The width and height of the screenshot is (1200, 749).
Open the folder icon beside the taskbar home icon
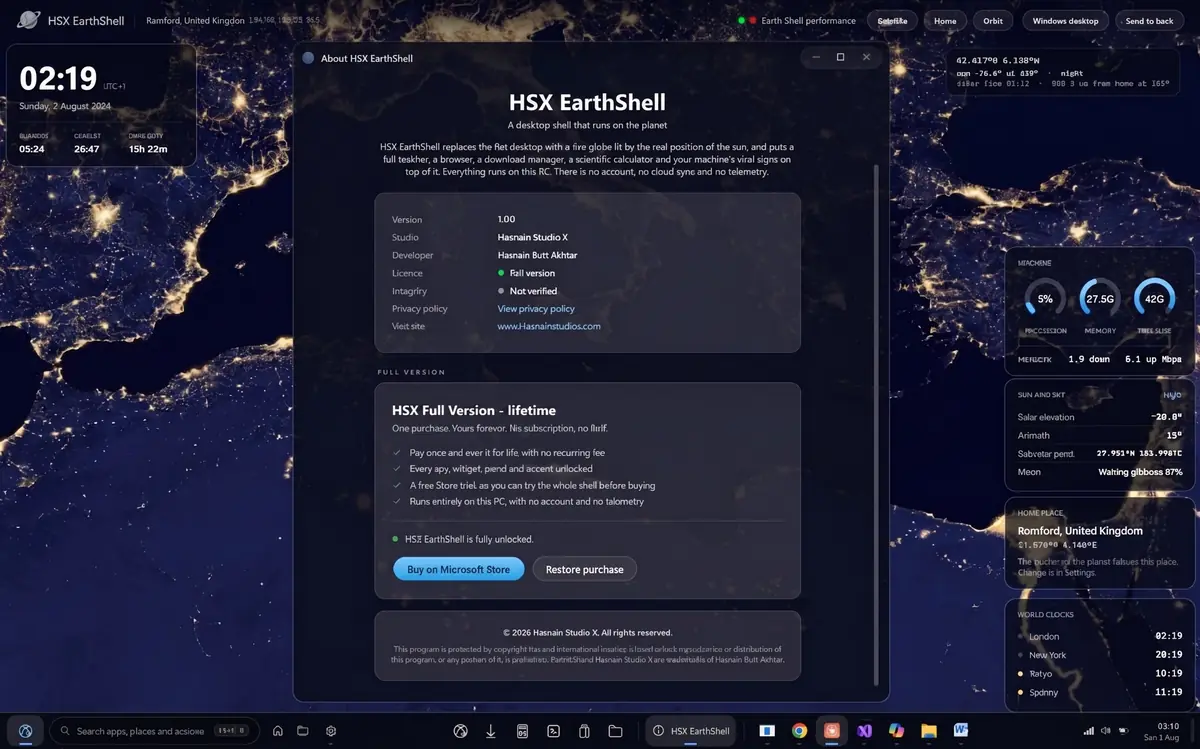point(303,731)
